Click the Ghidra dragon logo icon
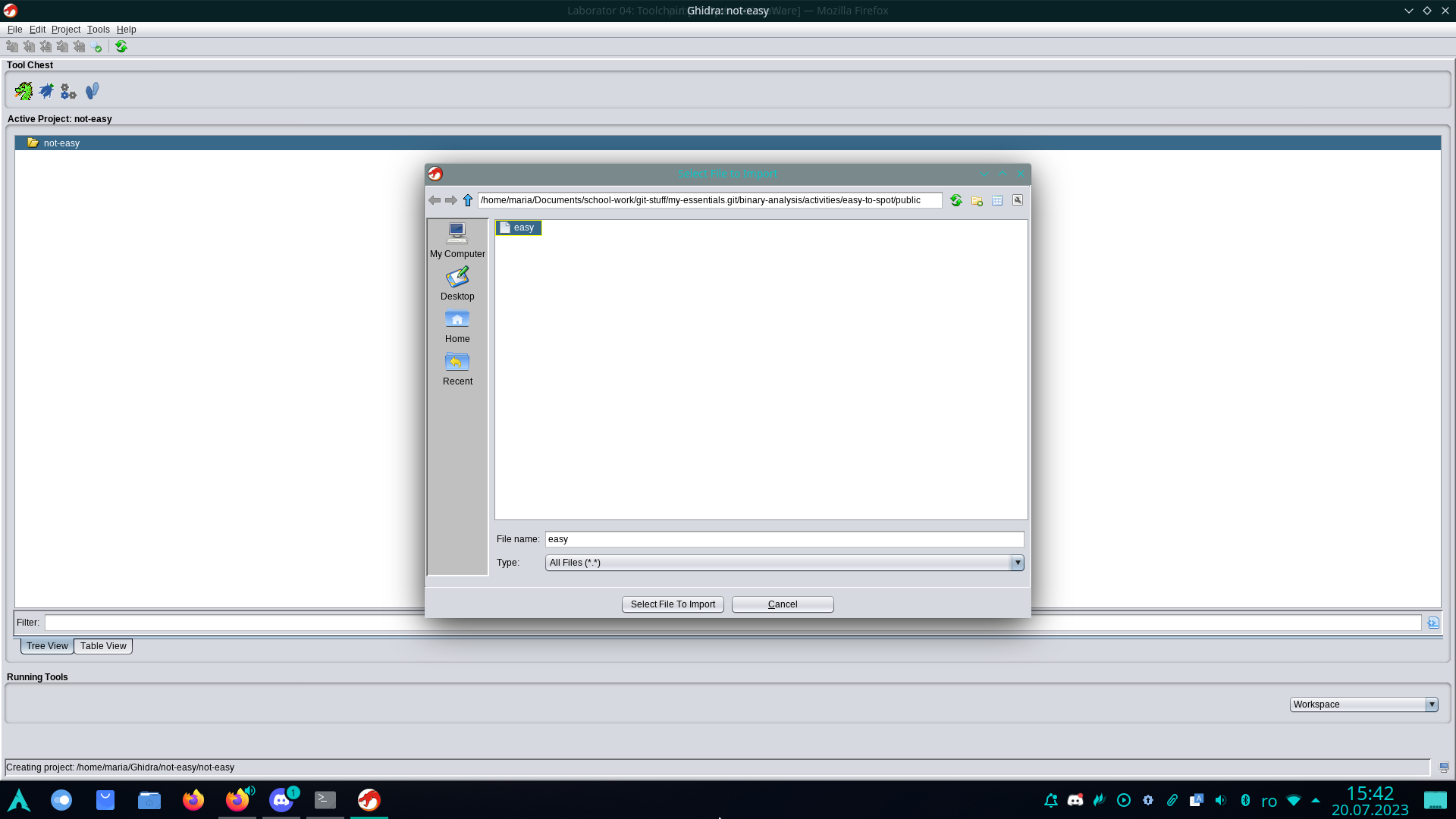 [x=23, y=91]
